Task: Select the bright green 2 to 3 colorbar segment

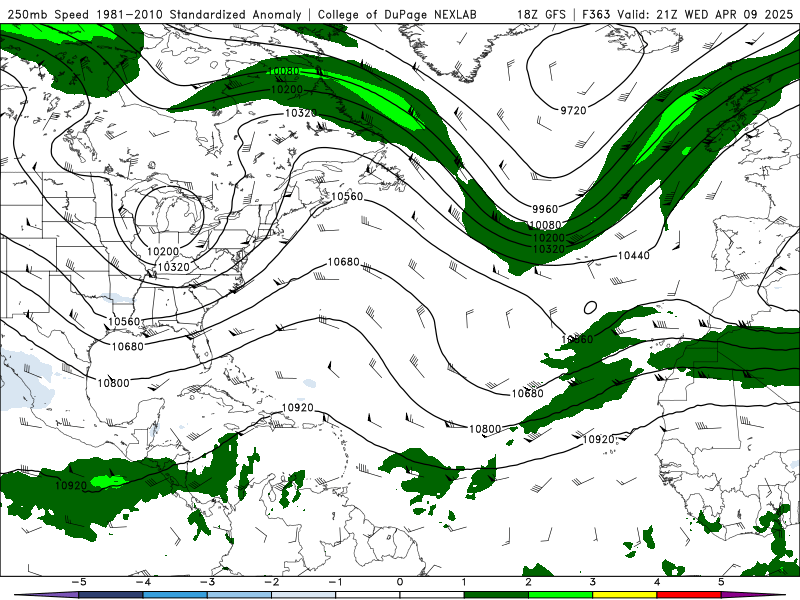Action: [560, 595]
